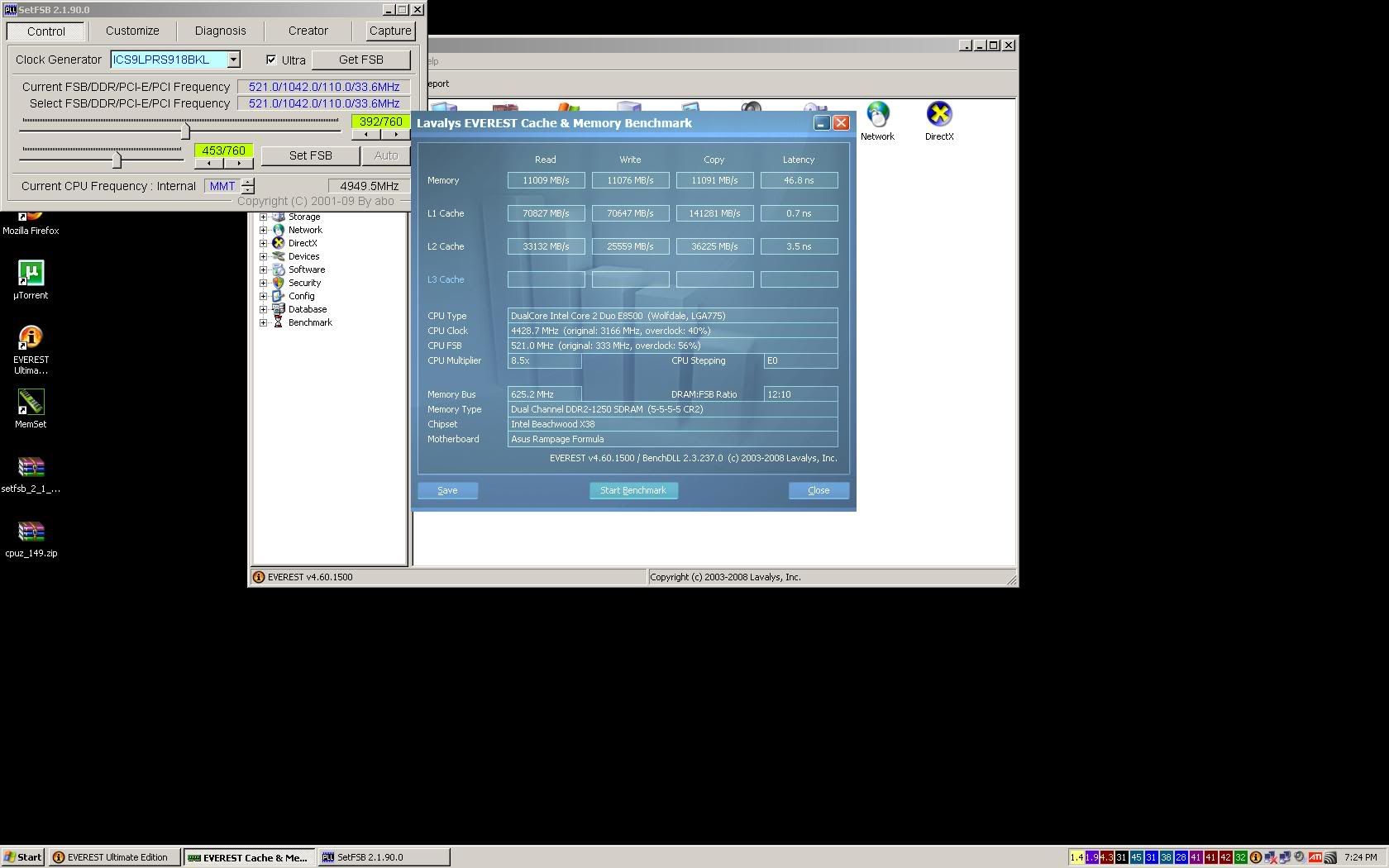Switch to SetFSB 2.1.90.0 taskbar button
This screenshot has height=868, width=1389.
click(384, 857)
